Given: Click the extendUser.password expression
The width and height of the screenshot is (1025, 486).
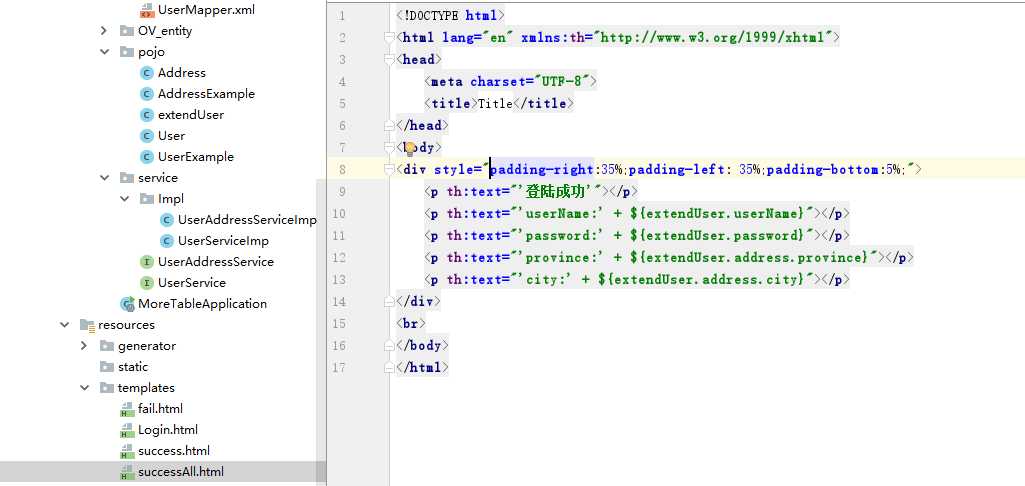Looking at the screenshot, I should (x=716, y=235).
